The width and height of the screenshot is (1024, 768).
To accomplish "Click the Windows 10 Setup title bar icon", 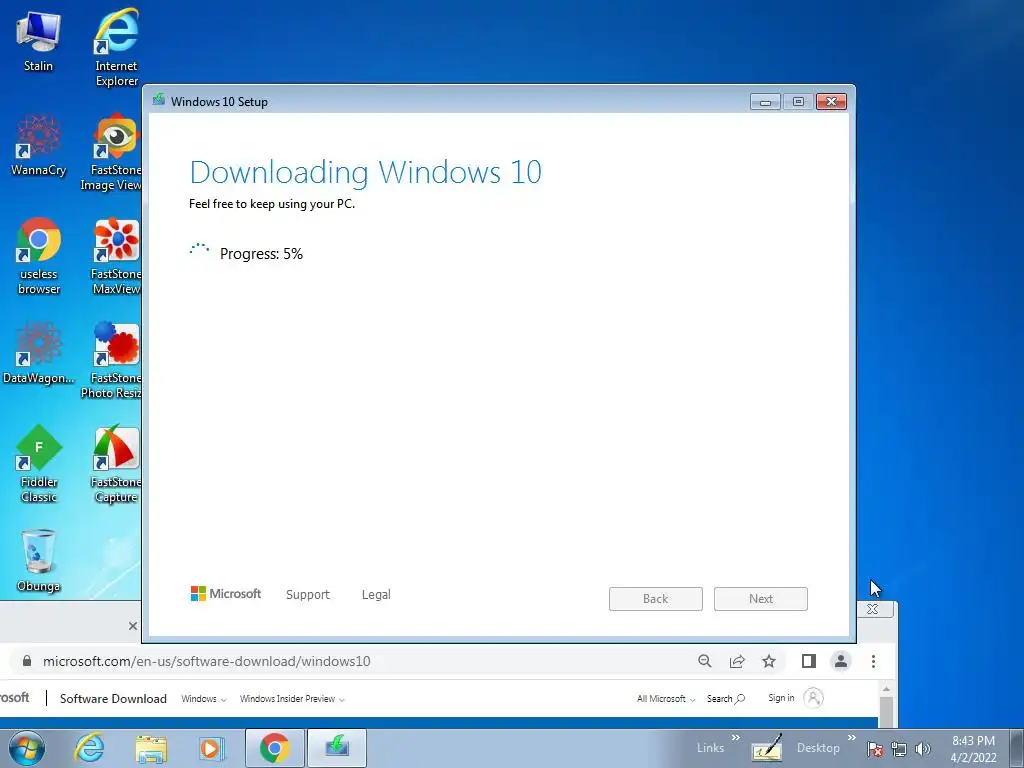I will [159, 100].
